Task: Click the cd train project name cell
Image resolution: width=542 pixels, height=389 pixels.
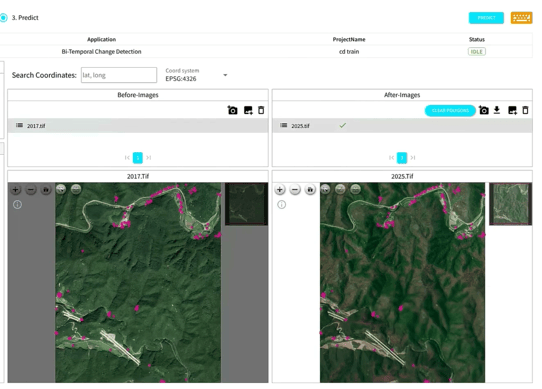Action: 349,52
